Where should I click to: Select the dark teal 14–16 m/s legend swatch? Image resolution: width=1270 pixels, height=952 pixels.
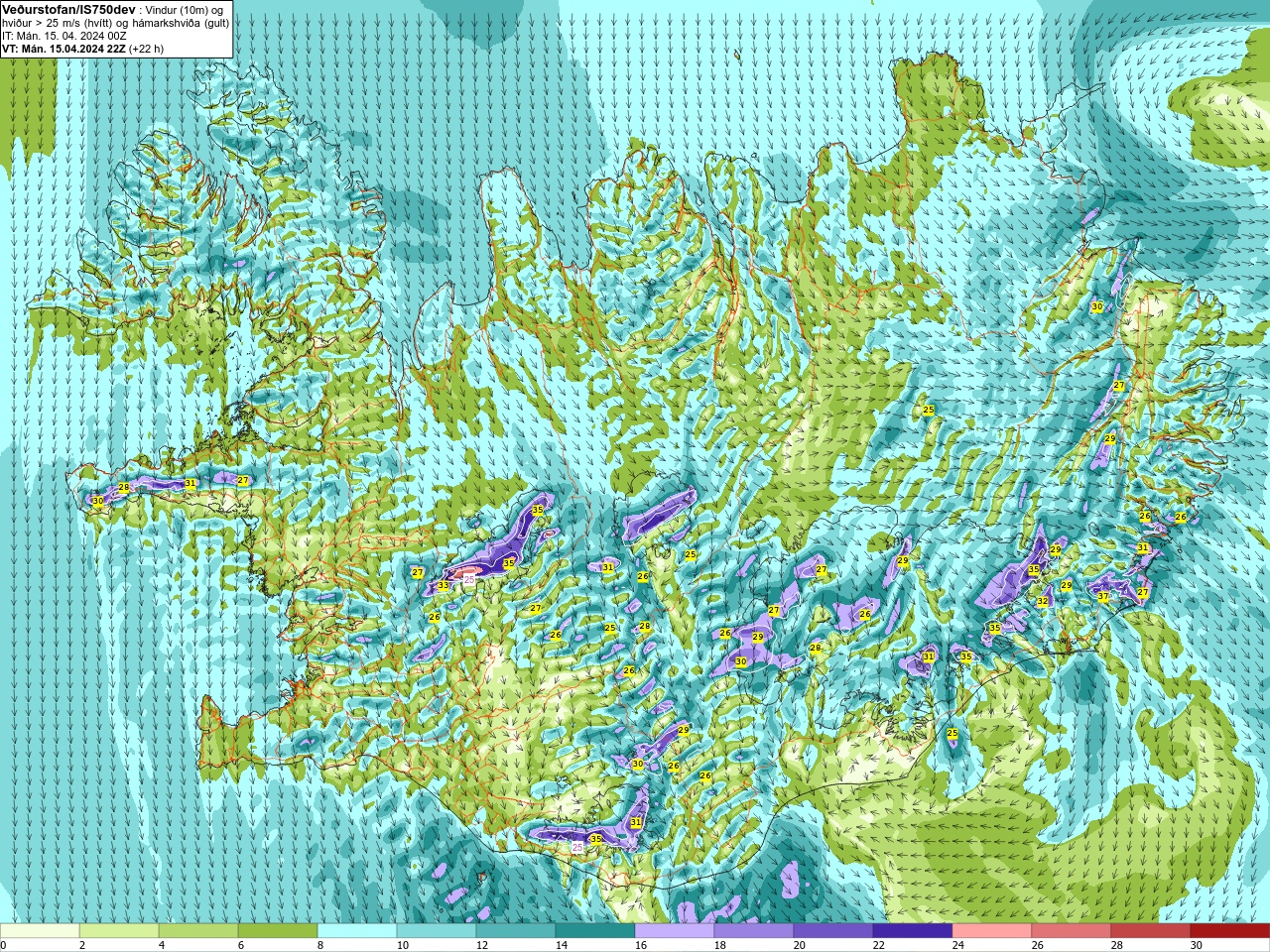pos(595,931)
